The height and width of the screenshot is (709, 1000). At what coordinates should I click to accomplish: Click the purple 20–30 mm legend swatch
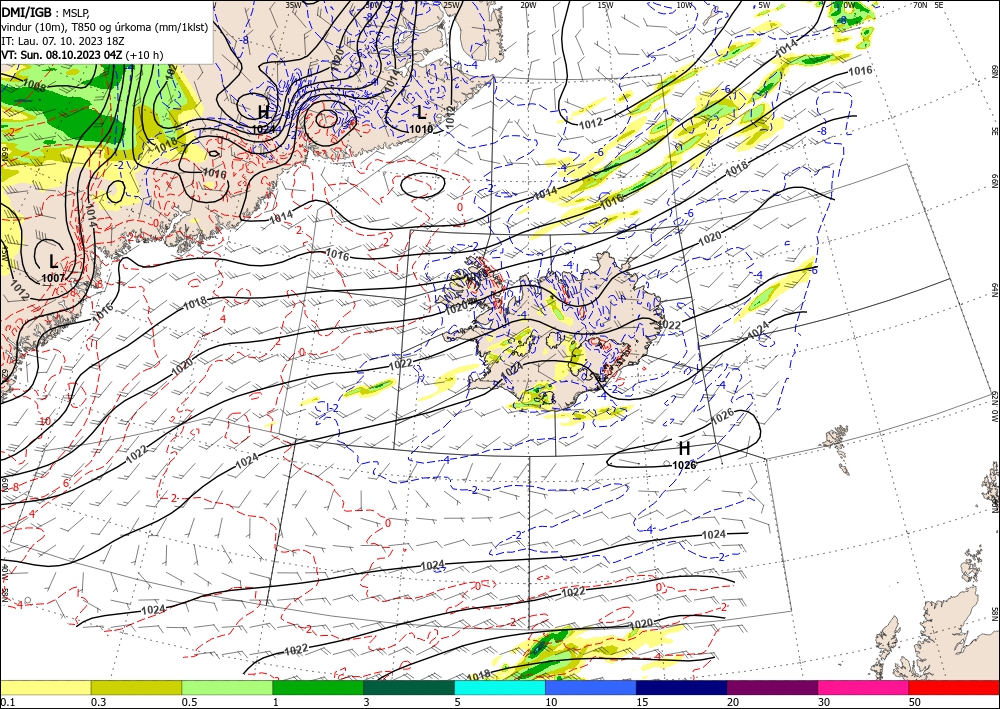tap(772, 687)
